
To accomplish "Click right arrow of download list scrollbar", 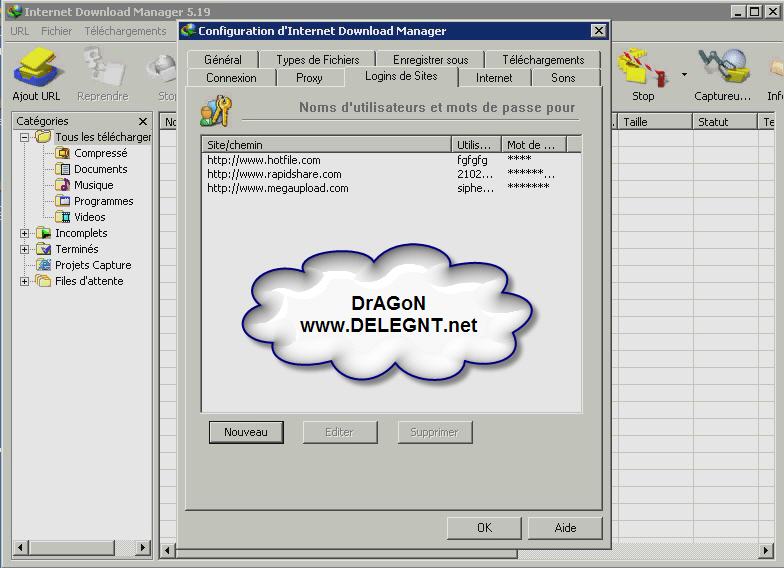I will [766, 551].
